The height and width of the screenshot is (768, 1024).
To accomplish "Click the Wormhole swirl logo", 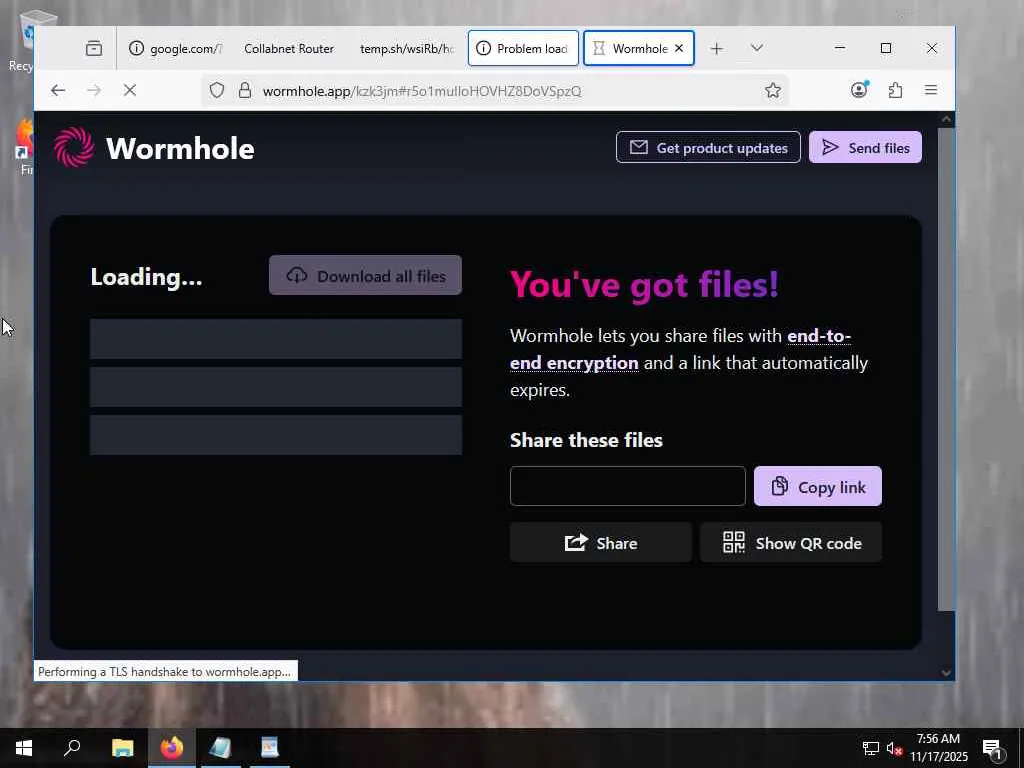I will tap(74, 148).
